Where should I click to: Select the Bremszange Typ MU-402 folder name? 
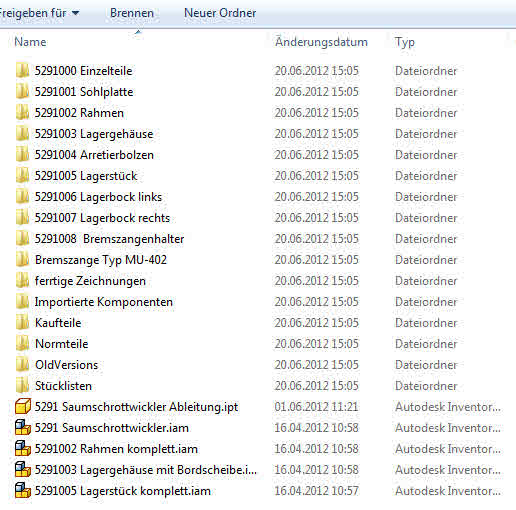click(101, 260)
